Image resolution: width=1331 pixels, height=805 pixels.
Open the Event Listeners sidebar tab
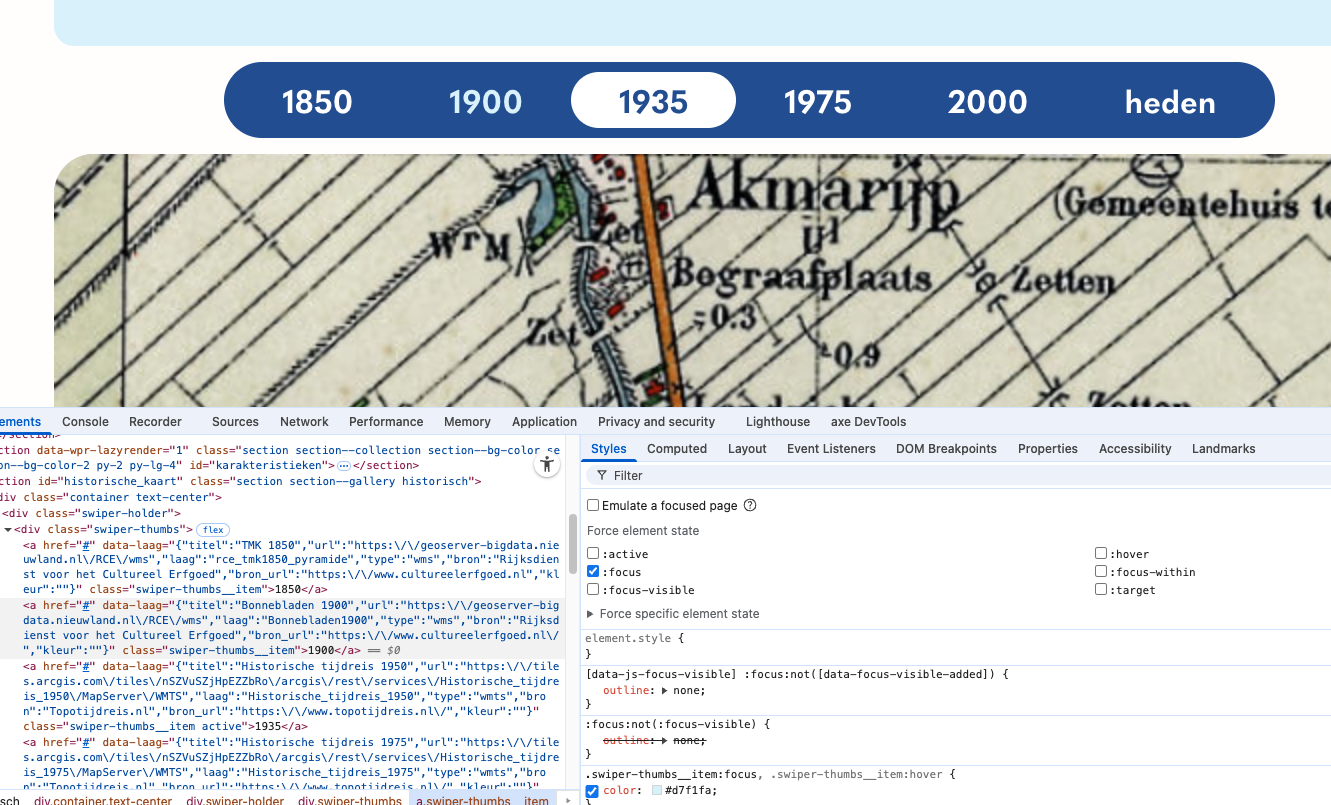click(x=831, y=449)
